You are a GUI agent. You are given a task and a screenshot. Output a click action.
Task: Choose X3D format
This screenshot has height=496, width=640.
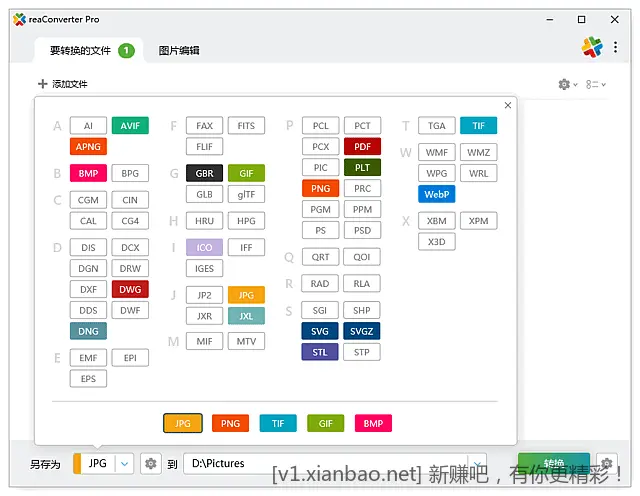(x=437, y=242)
